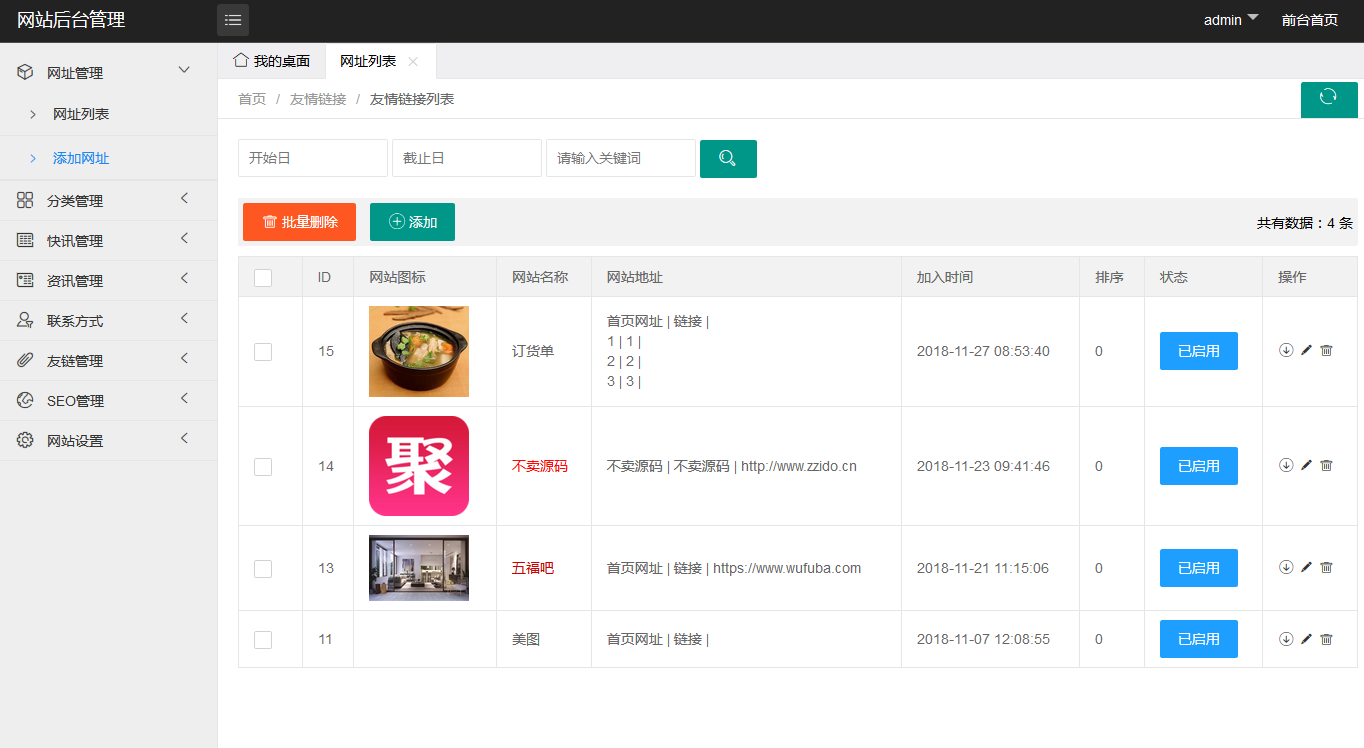Image resolution: width=1364 pixels, height=748 pixels.
Task: Tick the checkbox for row ID 15
Action: [263, 352]
